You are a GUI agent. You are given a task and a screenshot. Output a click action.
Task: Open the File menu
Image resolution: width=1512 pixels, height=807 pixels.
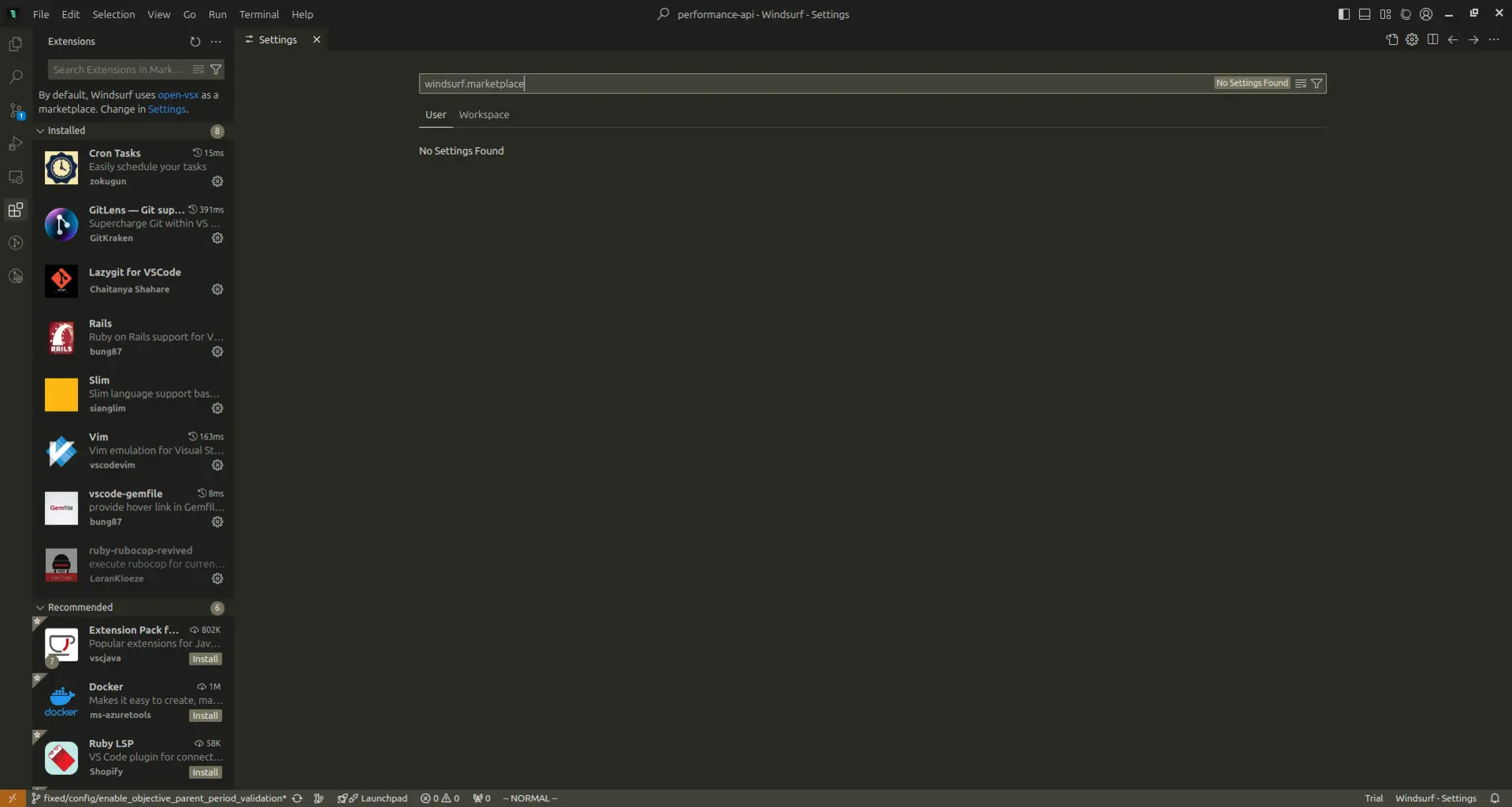(x=41, y=14)
